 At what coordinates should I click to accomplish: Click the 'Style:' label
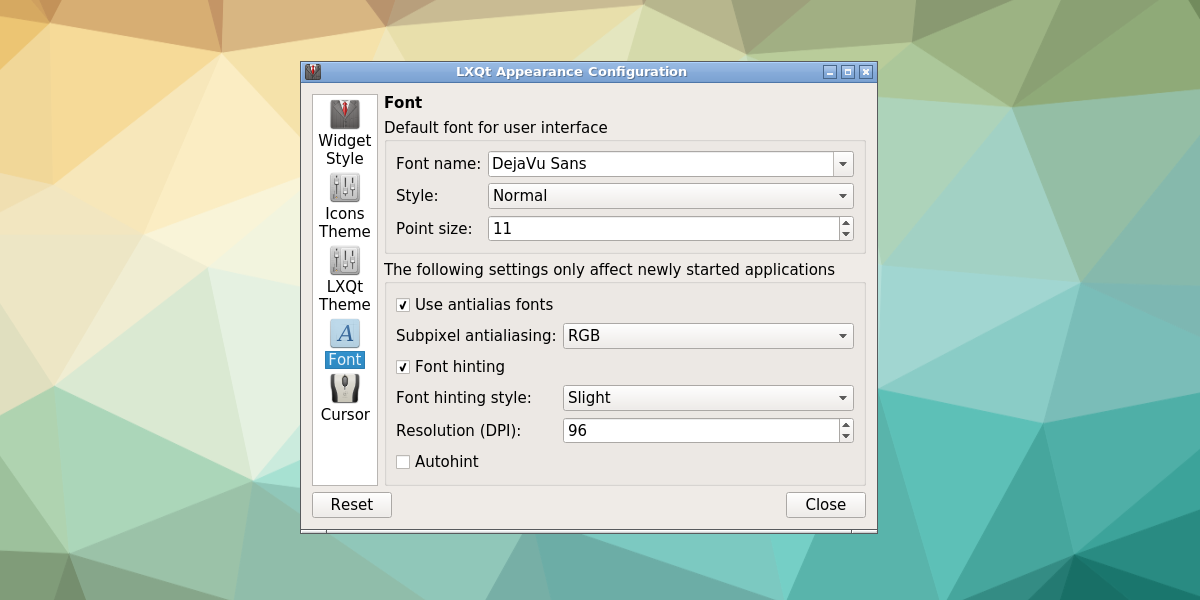pyautogui.click(x=417, y=196)
